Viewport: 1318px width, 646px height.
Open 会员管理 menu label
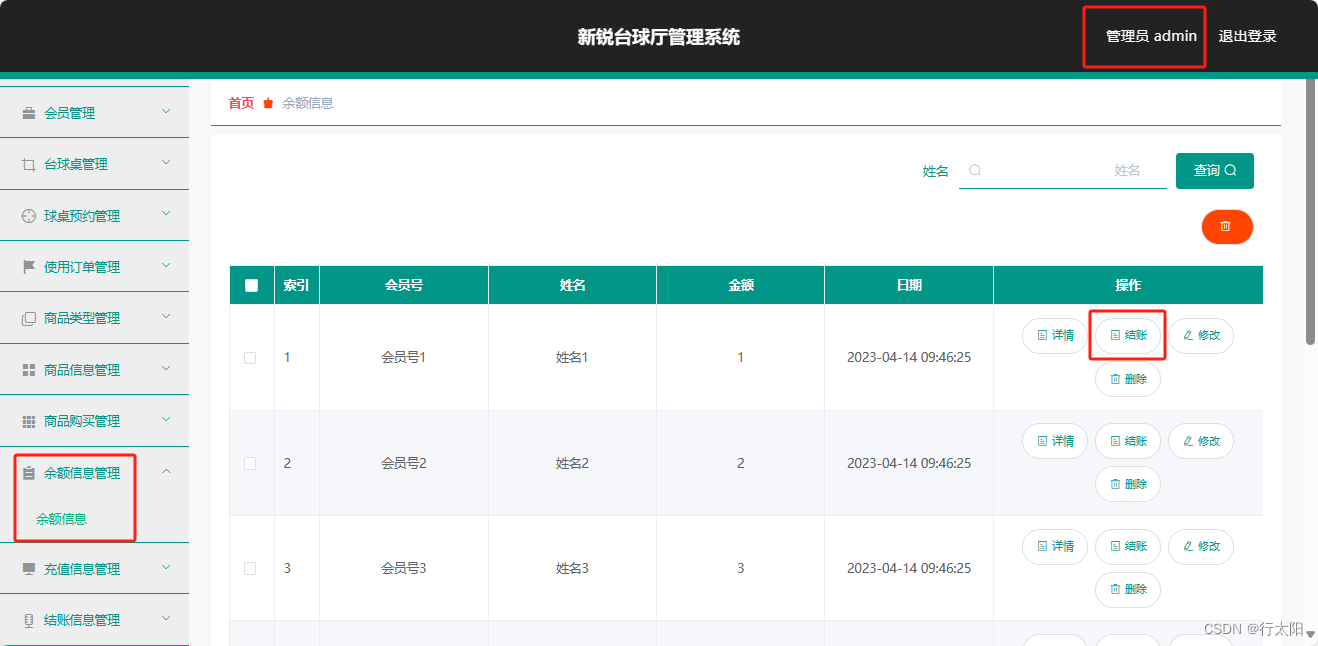click(70, 113)
